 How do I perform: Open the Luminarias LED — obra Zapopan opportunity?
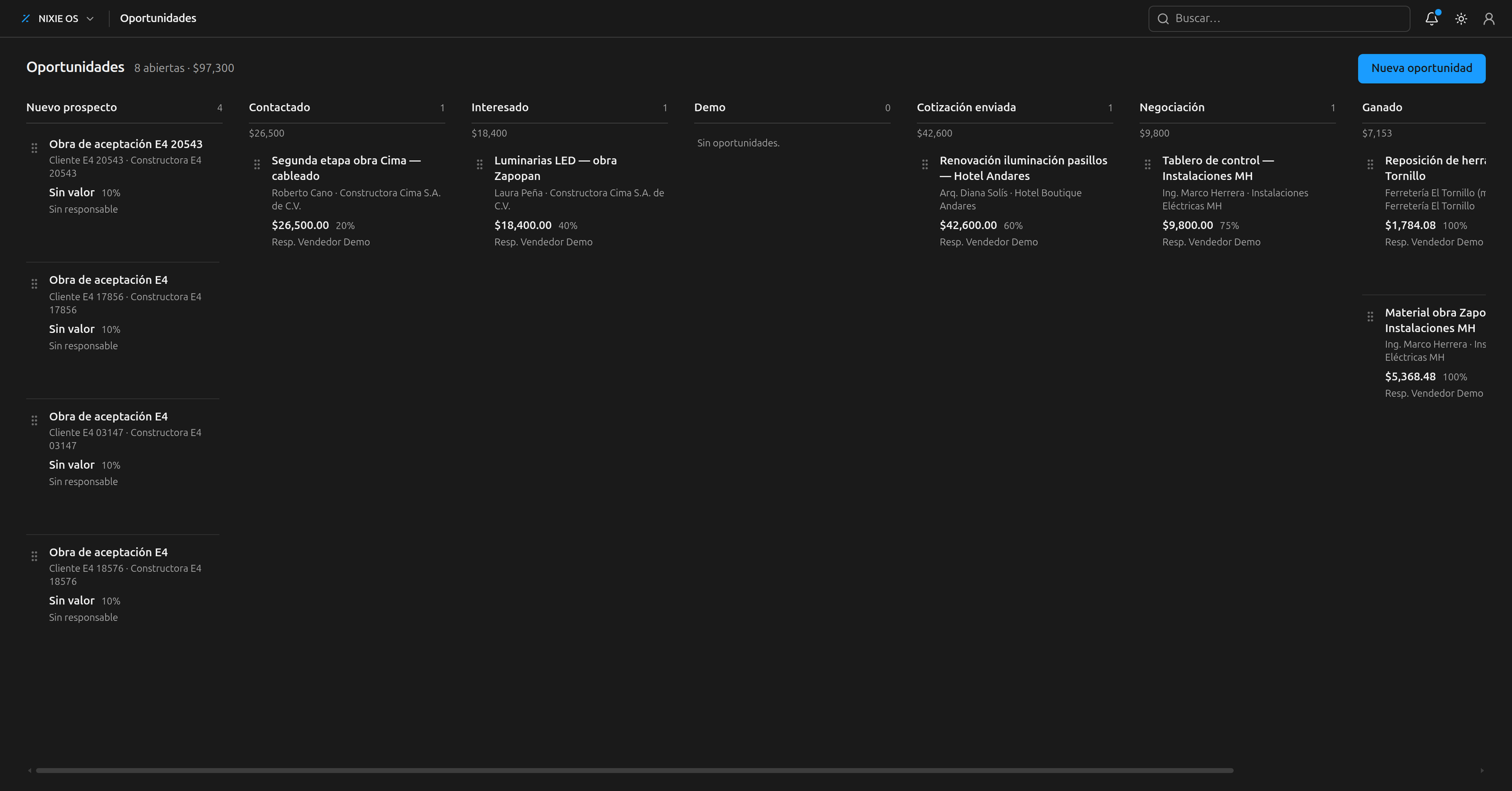click(555, 168)
